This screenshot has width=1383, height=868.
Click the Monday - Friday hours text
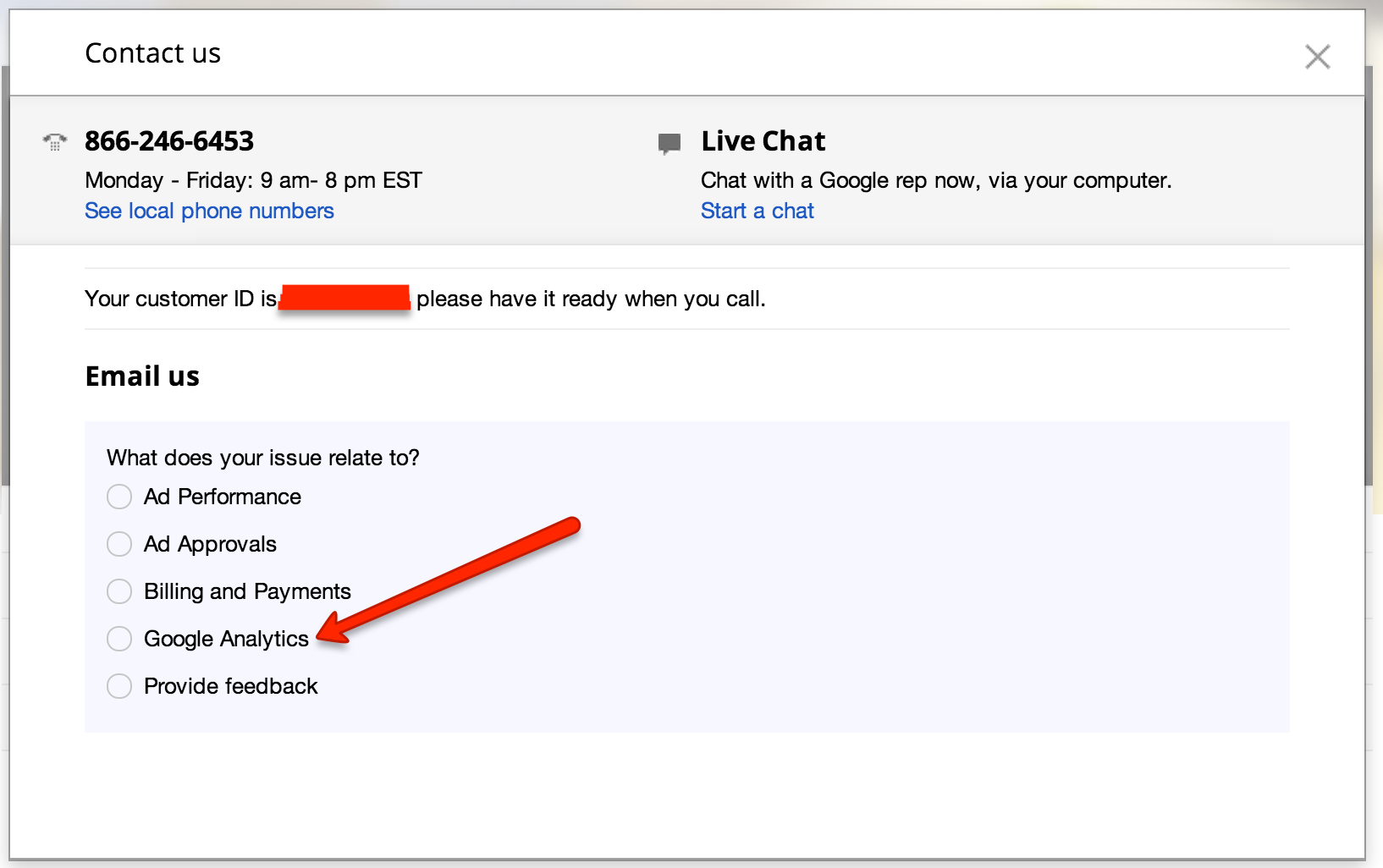click(x=253, y=180)
